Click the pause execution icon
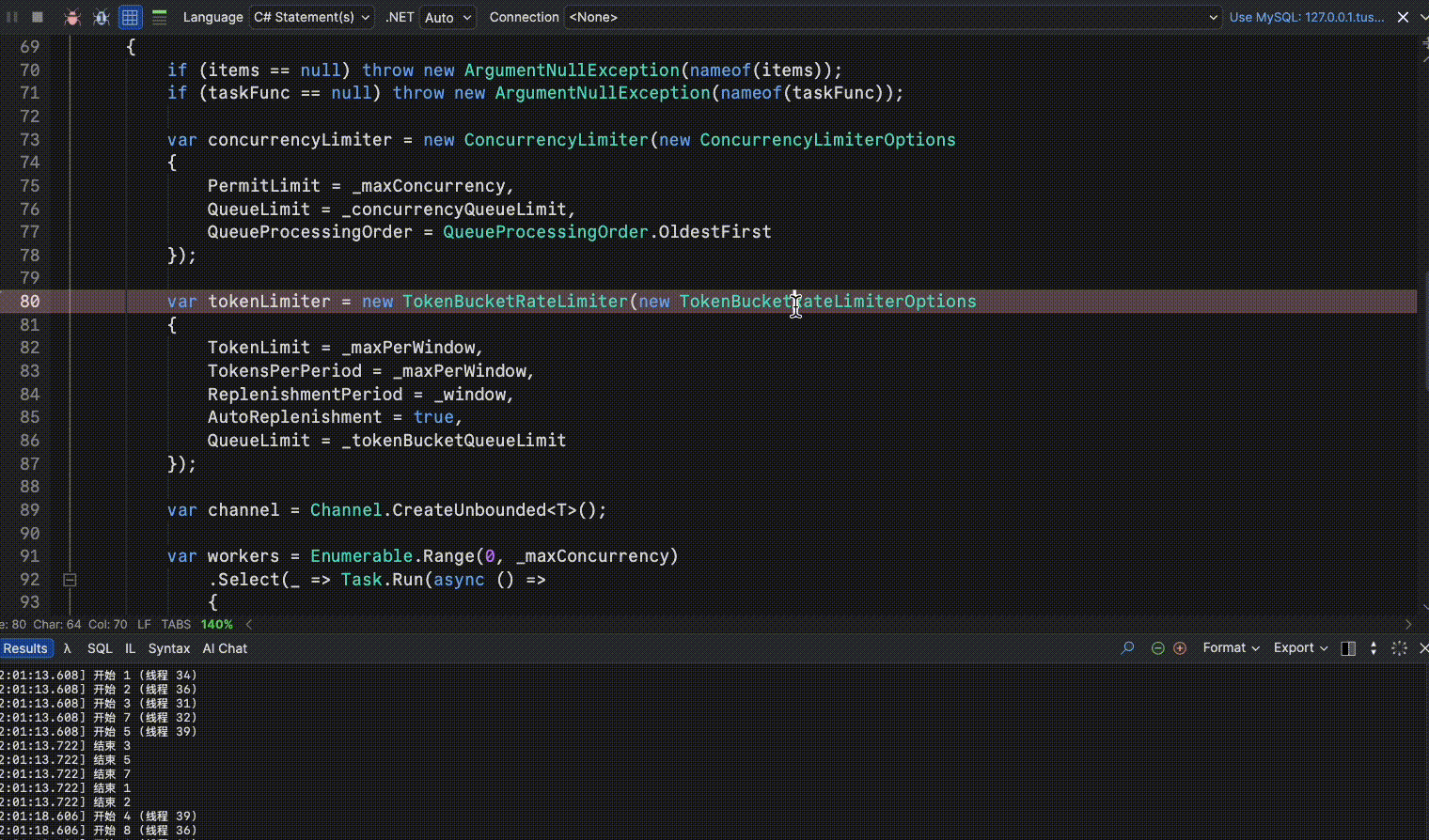This screenshot has width=1429, height=840. click(x=11, y=16)
